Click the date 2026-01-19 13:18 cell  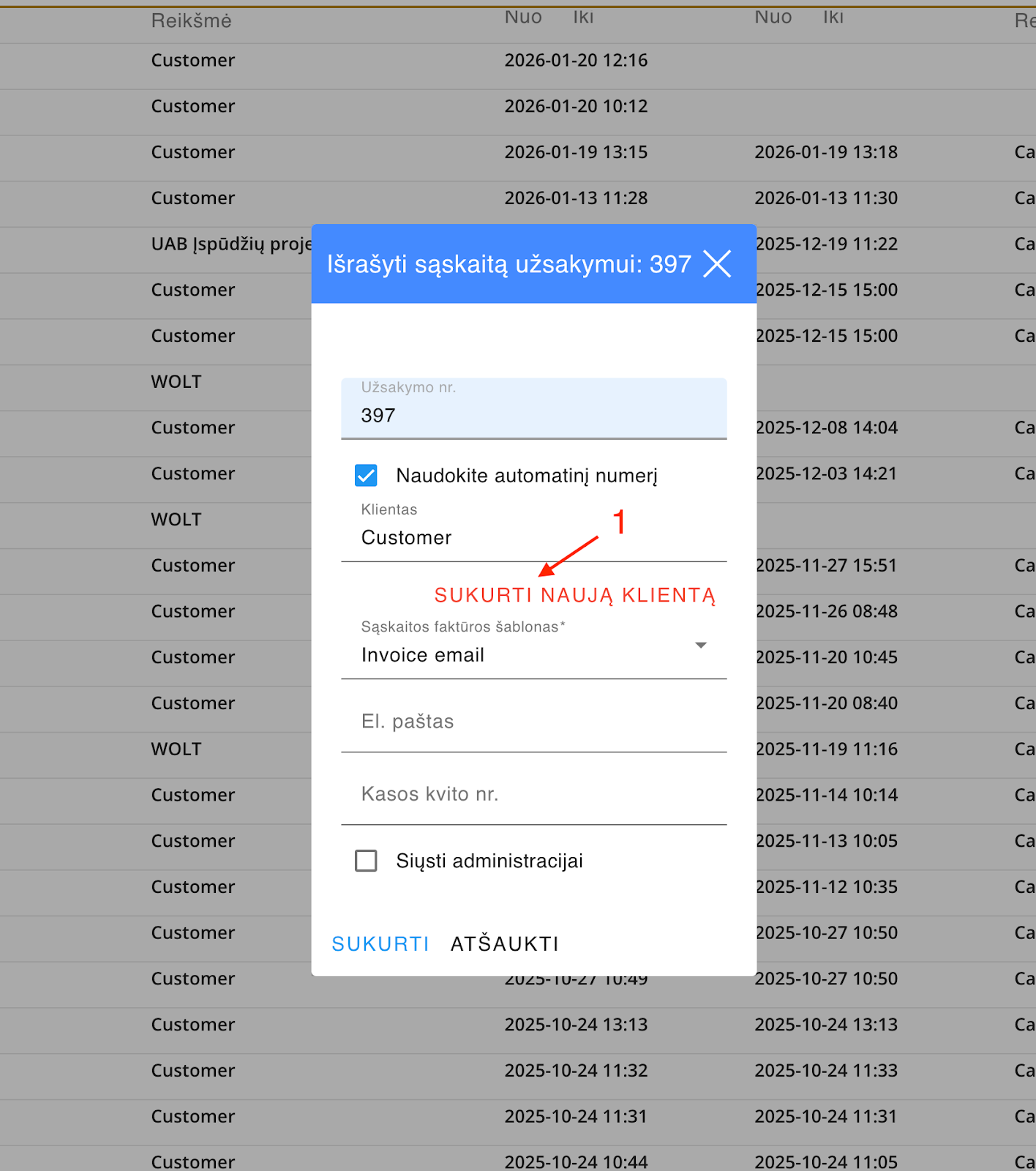pos(826,152)
